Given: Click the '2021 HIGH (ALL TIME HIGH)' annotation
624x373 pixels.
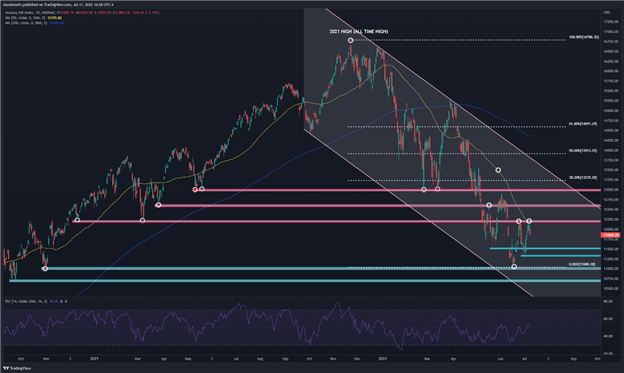Looking at the screenshot, I should (x=359, y=31).
